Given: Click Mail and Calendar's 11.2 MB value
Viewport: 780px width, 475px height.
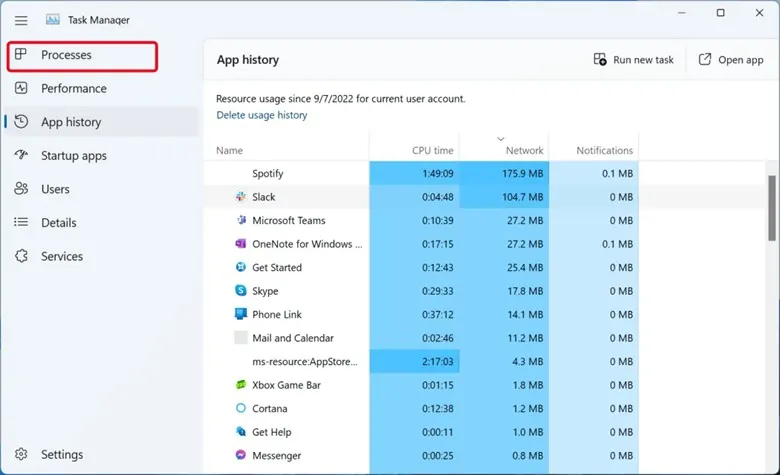Looking at the screenshot, I should pos(525,338).
